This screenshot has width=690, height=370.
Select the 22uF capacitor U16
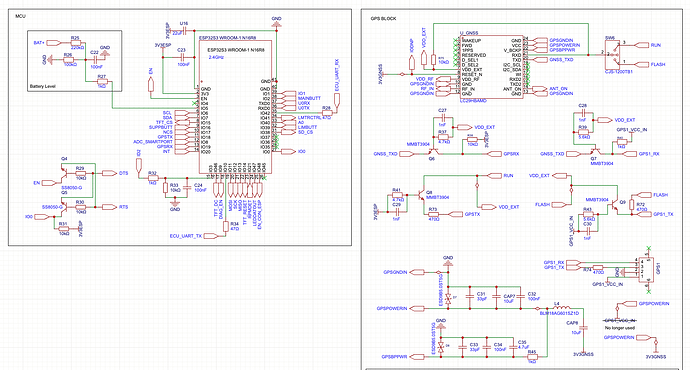(x=184, y=31)
